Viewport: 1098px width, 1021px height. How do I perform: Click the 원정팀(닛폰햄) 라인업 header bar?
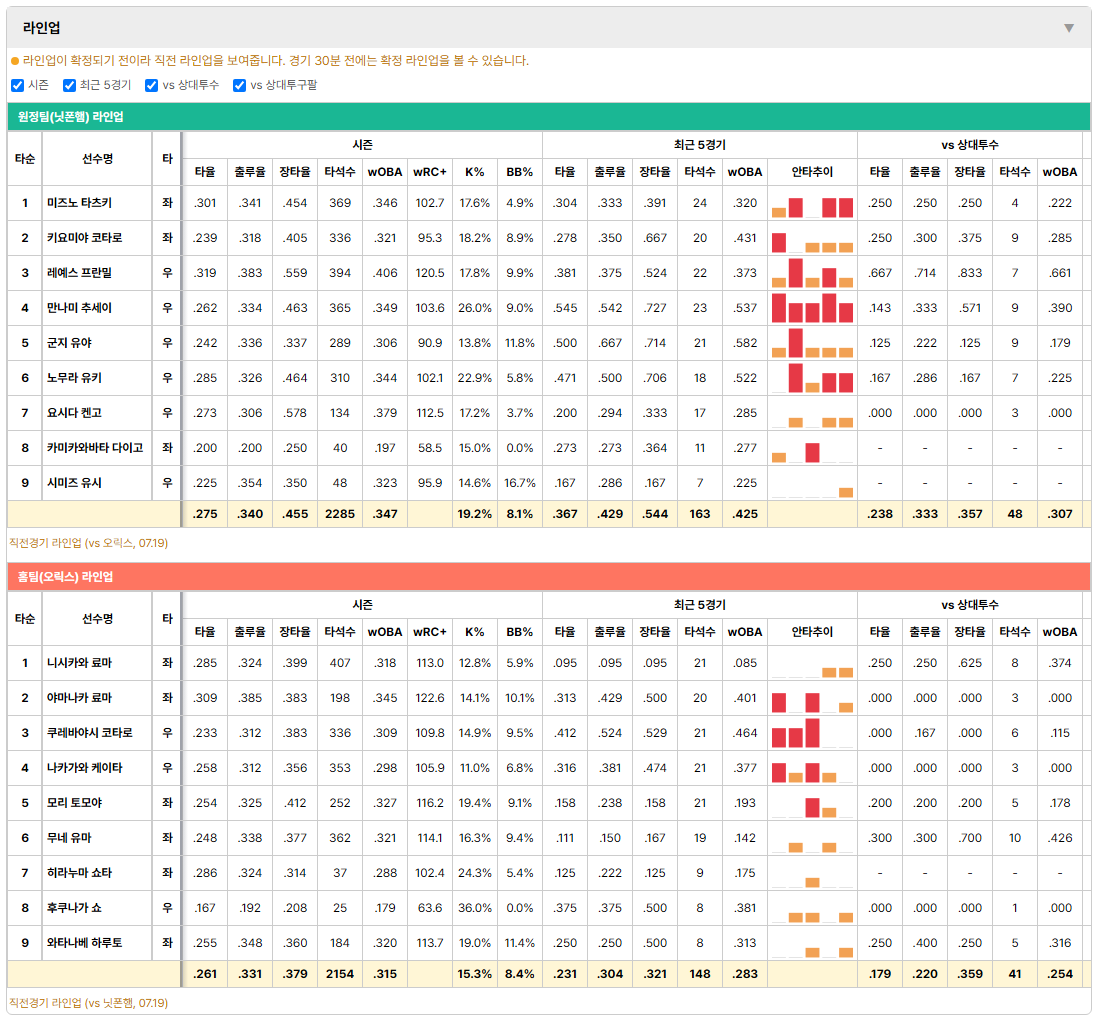pyautogui.click(x=549, y=117)
